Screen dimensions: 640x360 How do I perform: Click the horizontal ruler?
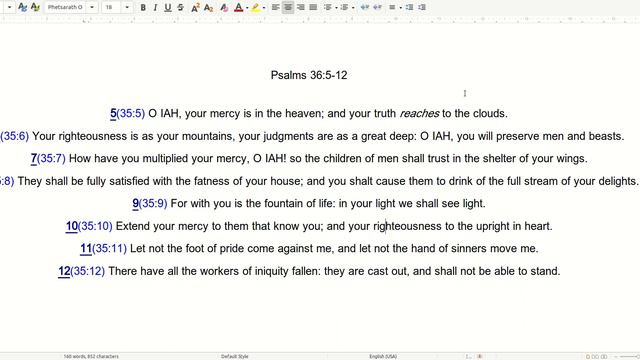[320, 20]
